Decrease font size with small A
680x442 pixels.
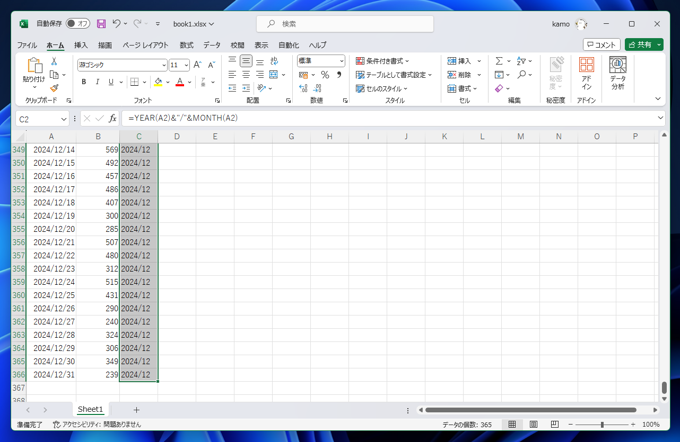point(211,65)
